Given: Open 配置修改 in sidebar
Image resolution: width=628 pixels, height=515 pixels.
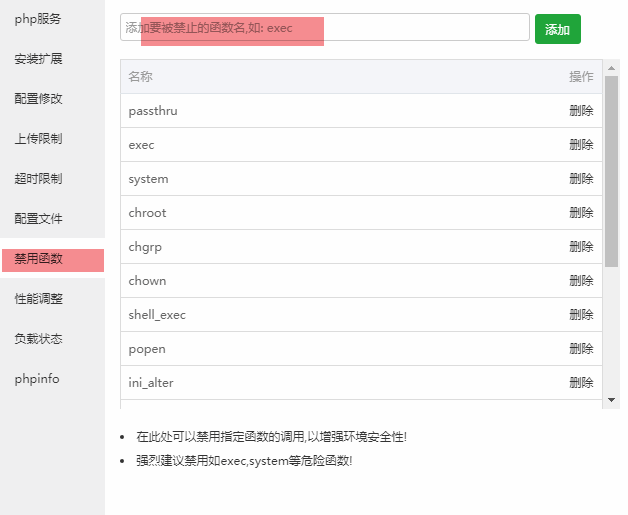Looking at the screenshot, I should click(x=38, y=99).
